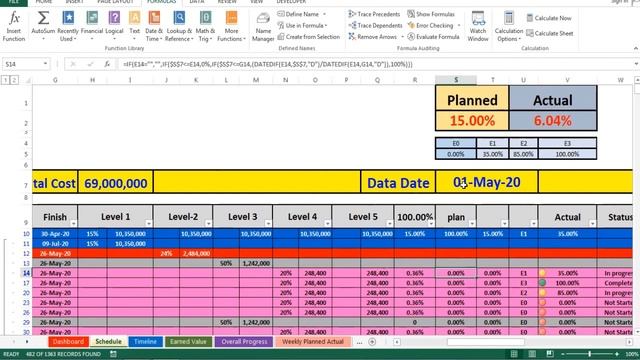Switch to the Dashboard sheet tab
Image resolution: width=640 pixels, height=360 pixels.
pos(68,342)
